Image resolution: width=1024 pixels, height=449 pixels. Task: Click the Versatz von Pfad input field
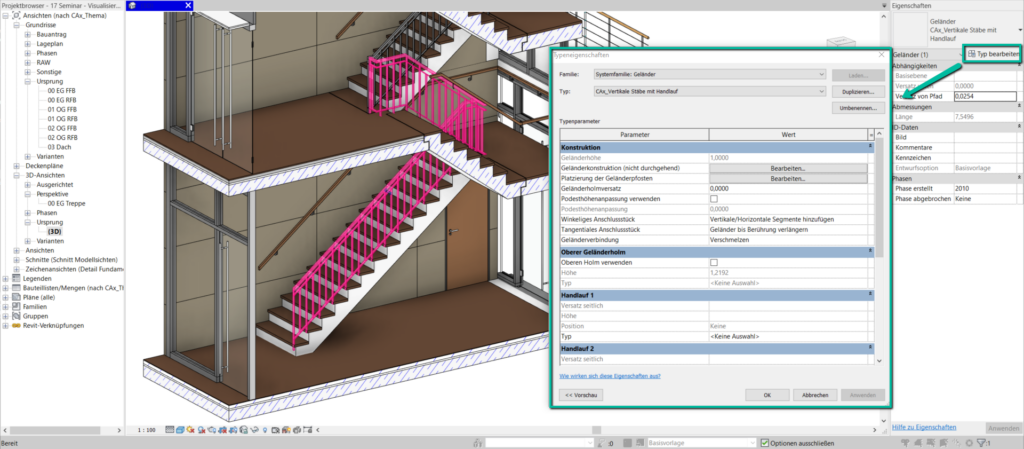point(984,97)
